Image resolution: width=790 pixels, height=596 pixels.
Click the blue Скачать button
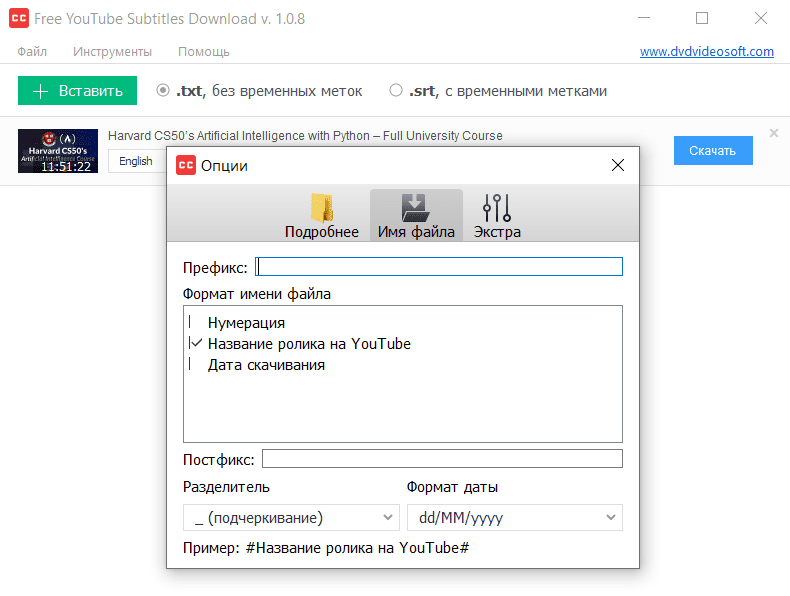(713, 150)
